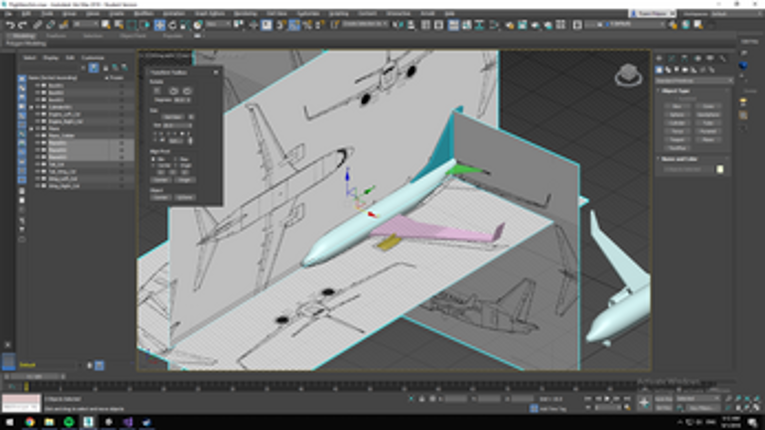Click the time slider bar
The width and height of the screenshot is (765, 430).
pos(34,377)
